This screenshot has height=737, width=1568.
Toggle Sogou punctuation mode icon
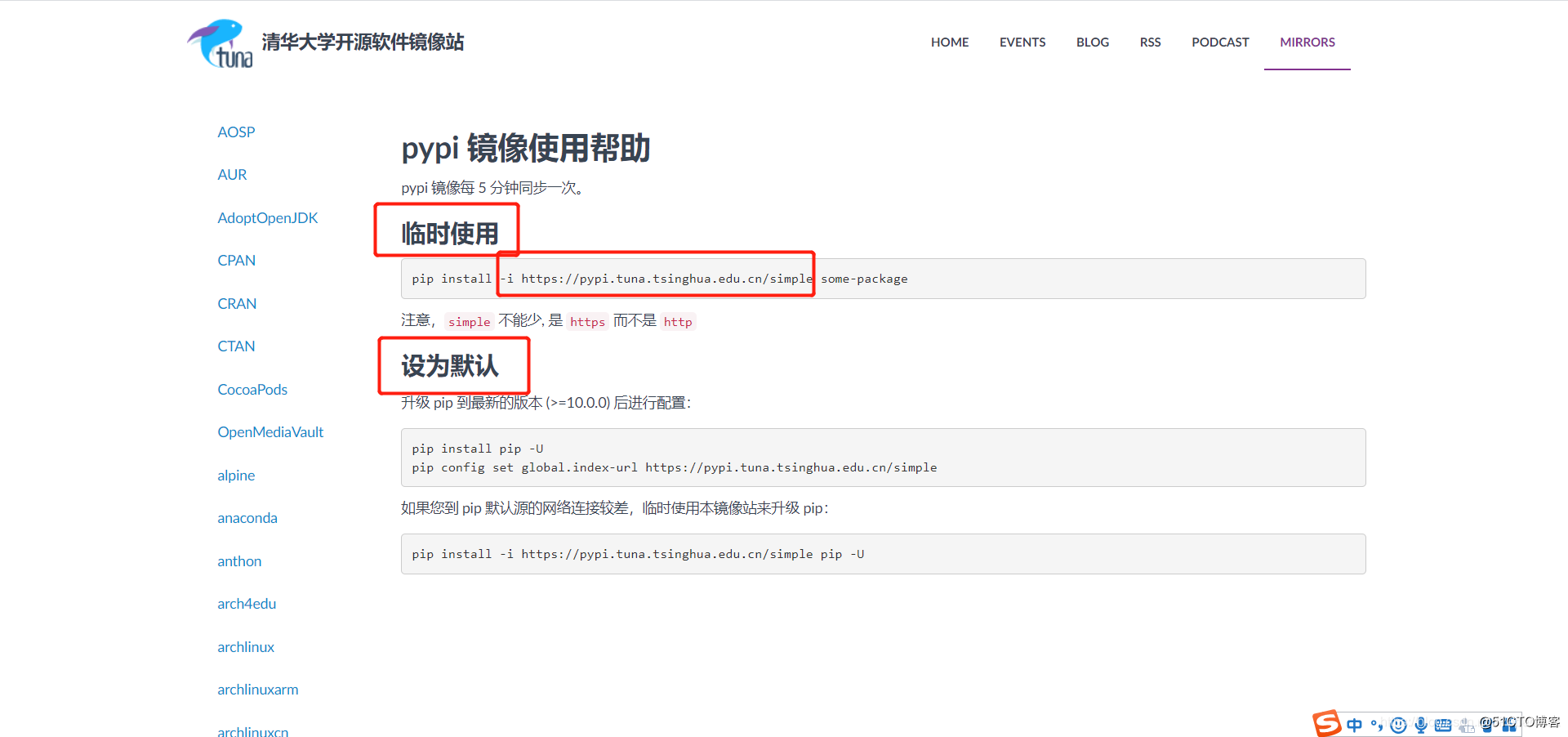pos(1377,725)
